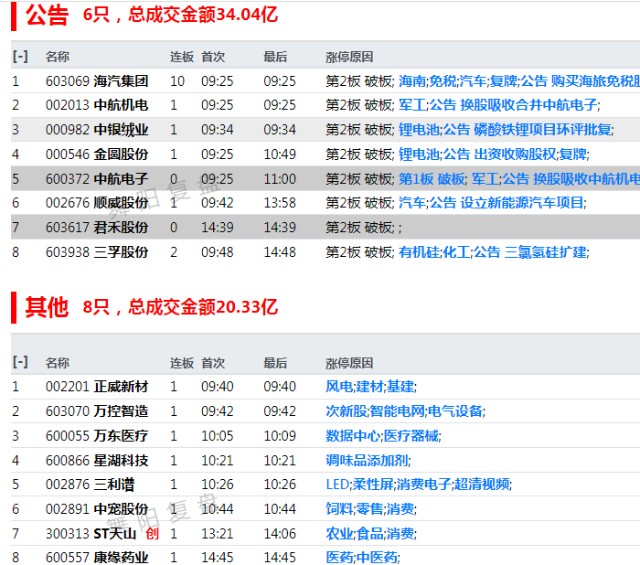Select stock 603938 三孚股份

(x=97, y=252)
